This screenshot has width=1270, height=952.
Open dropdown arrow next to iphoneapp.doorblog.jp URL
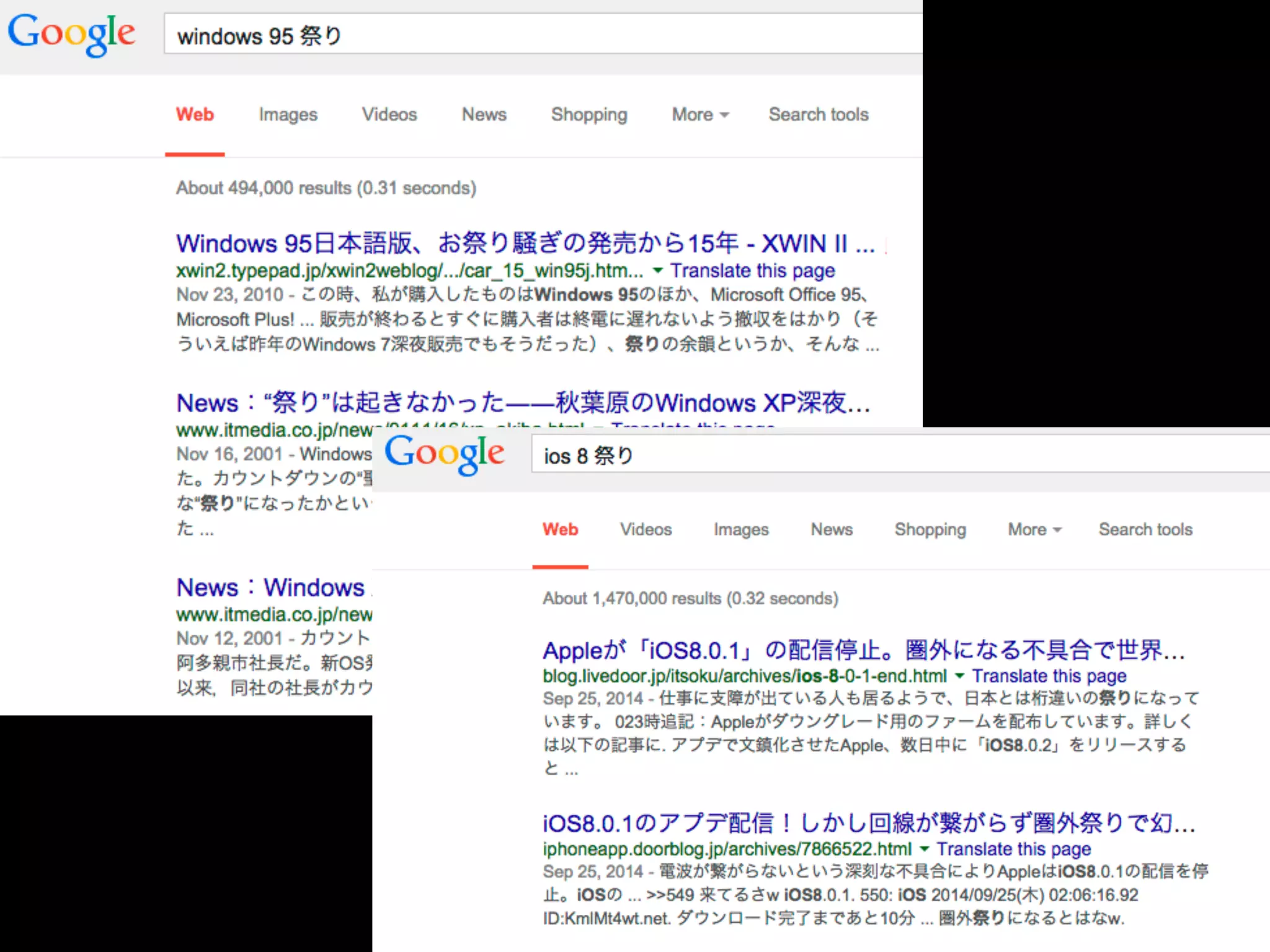[924, 849]
